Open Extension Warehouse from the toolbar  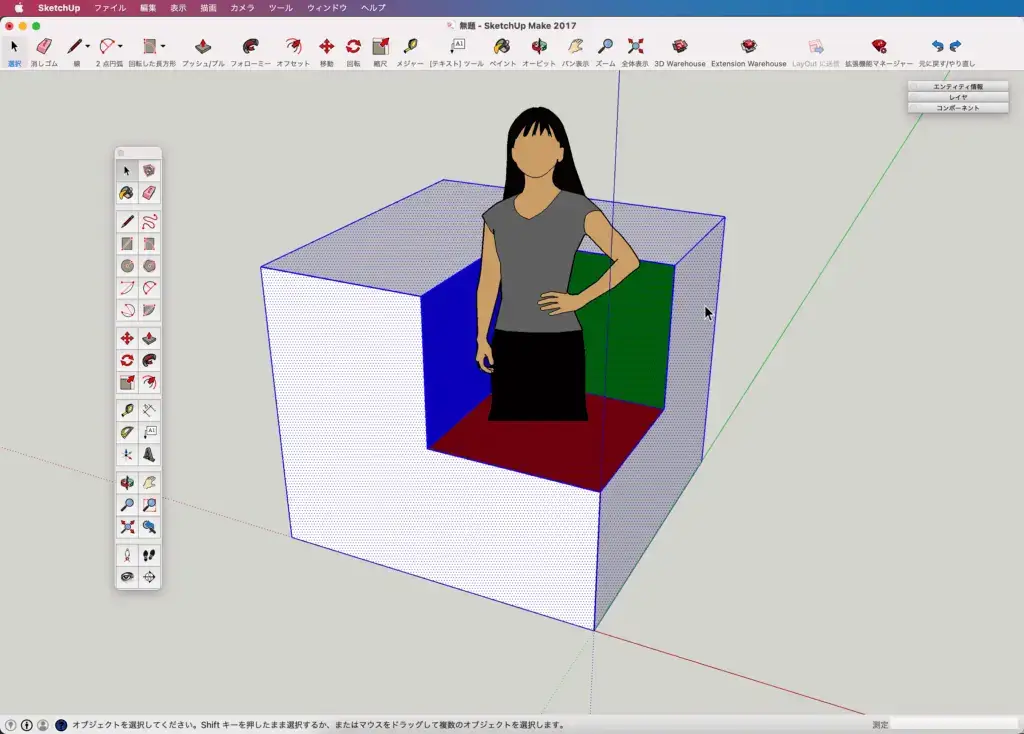(748, 52)
